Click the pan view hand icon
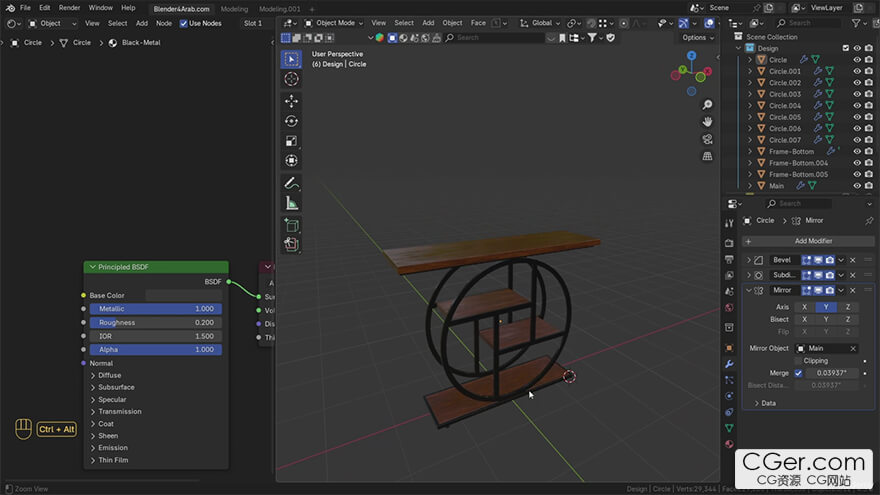This screenshot has width=880, height=495. click(707, 122)
